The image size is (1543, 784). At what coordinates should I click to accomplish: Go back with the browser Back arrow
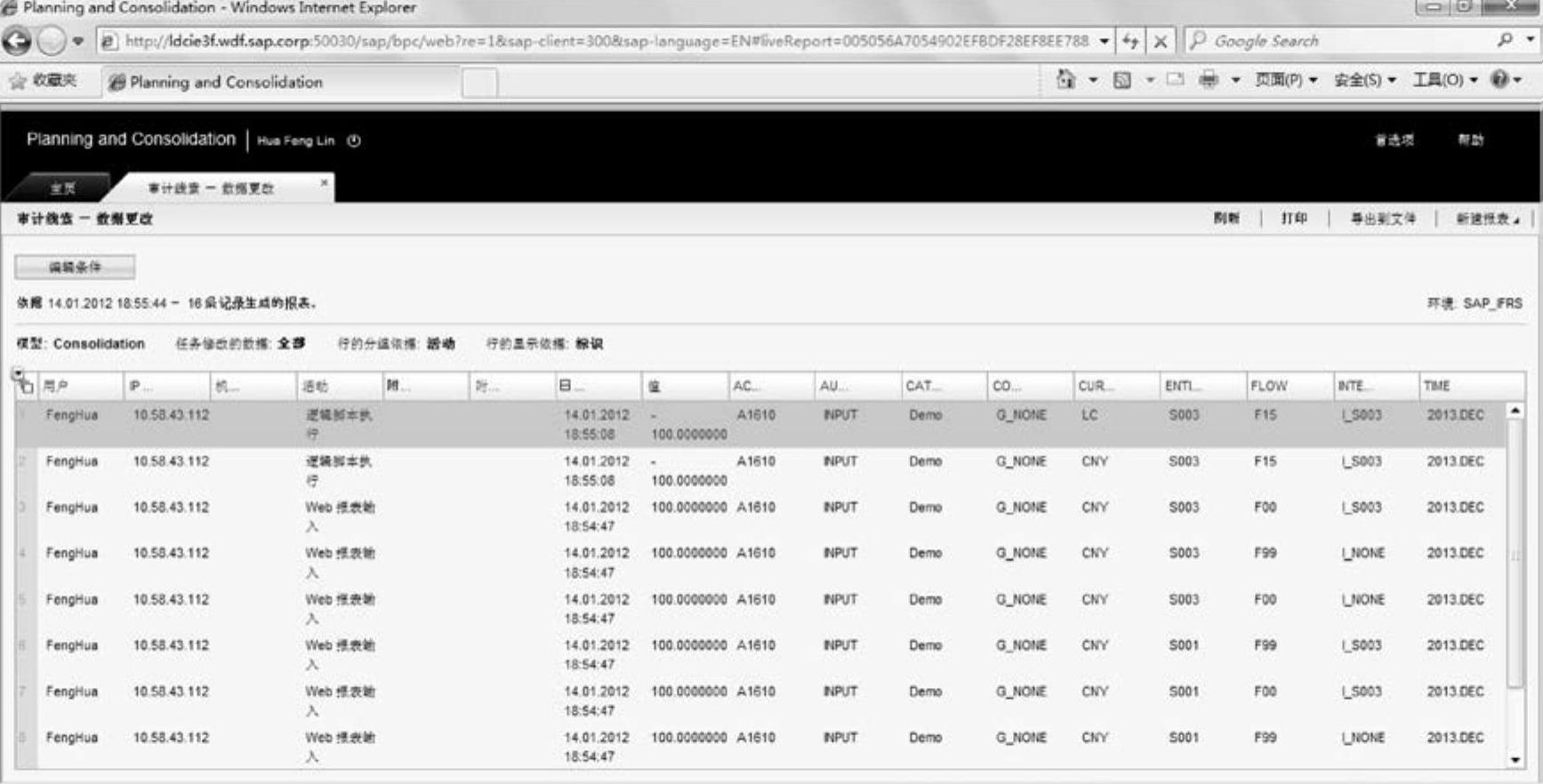(x=16, y=41)
